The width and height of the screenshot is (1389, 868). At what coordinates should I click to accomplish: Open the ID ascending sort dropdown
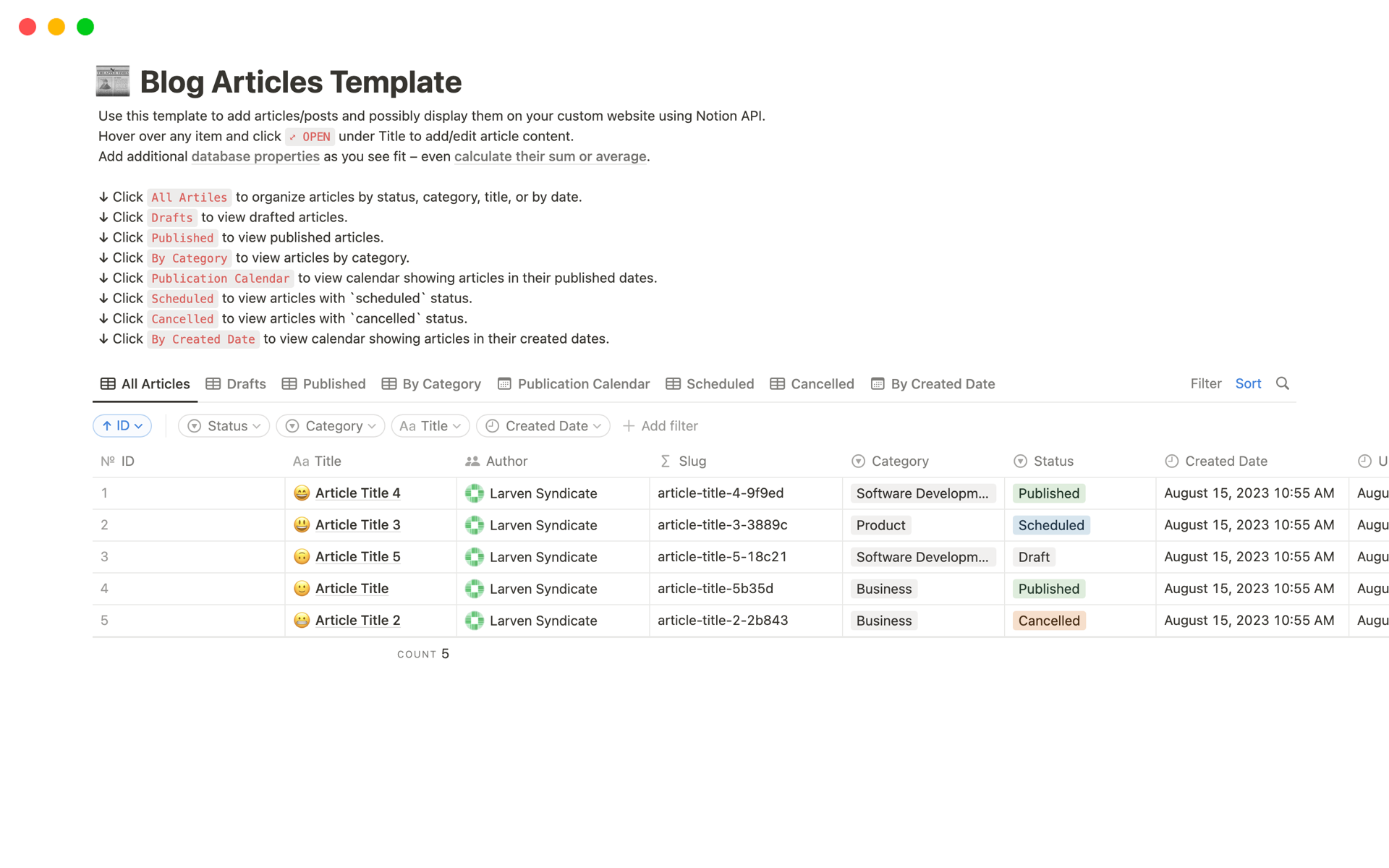point(122,426)
